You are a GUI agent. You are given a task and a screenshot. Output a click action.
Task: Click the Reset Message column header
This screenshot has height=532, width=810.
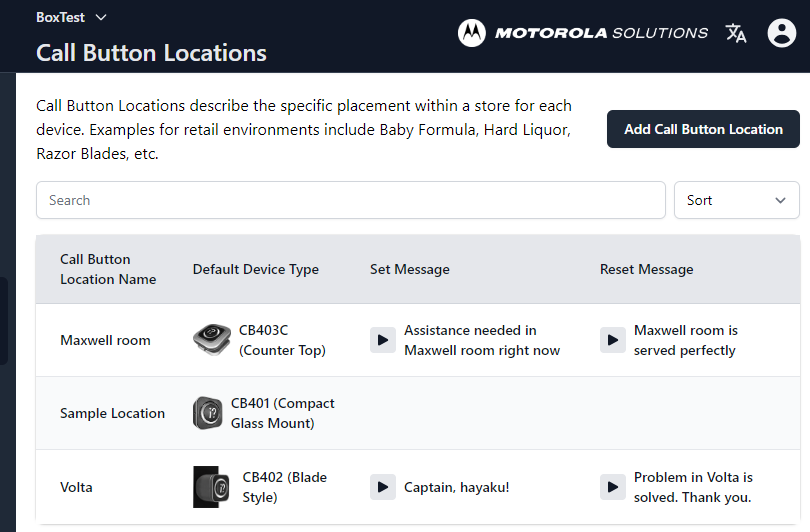[x=646, y=269]
